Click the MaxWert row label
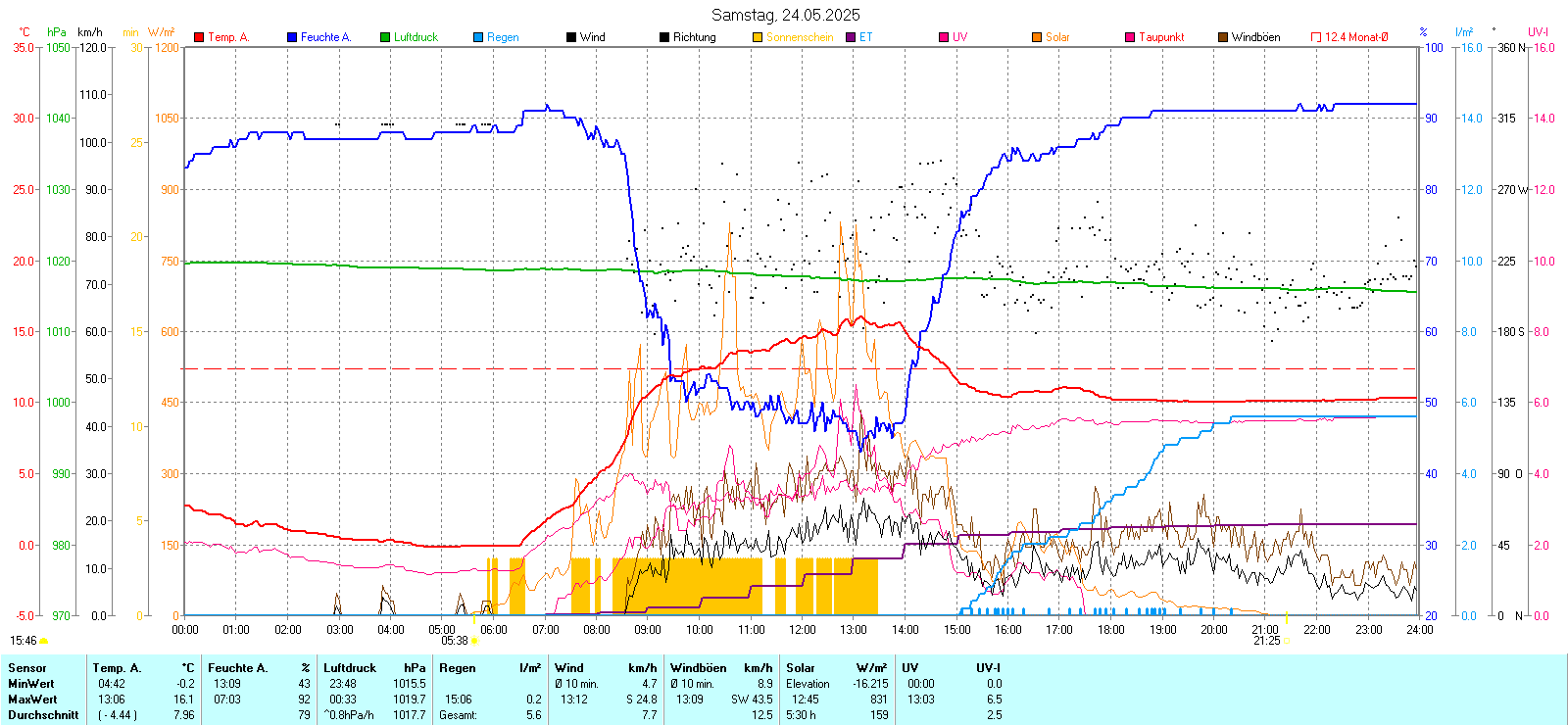This screenshot has height=725, width=1568. tap(32, 700)
